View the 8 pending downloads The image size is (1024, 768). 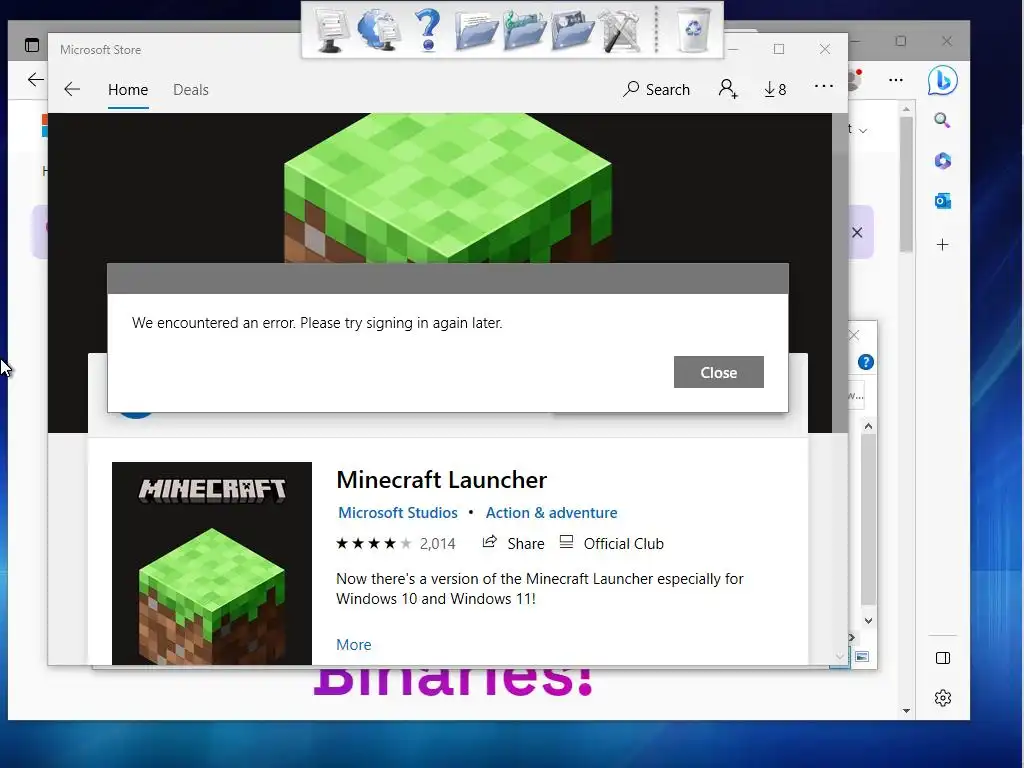(775, 89)
